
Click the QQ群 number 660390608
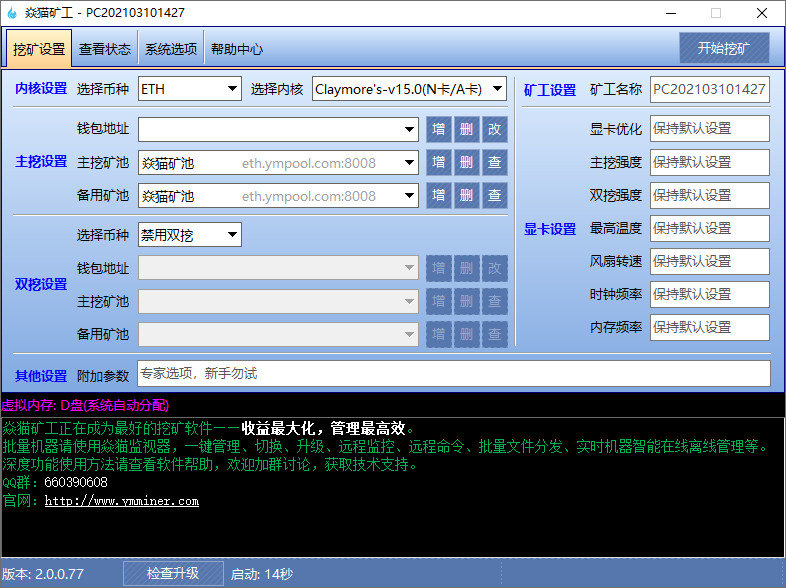point(76,482)
